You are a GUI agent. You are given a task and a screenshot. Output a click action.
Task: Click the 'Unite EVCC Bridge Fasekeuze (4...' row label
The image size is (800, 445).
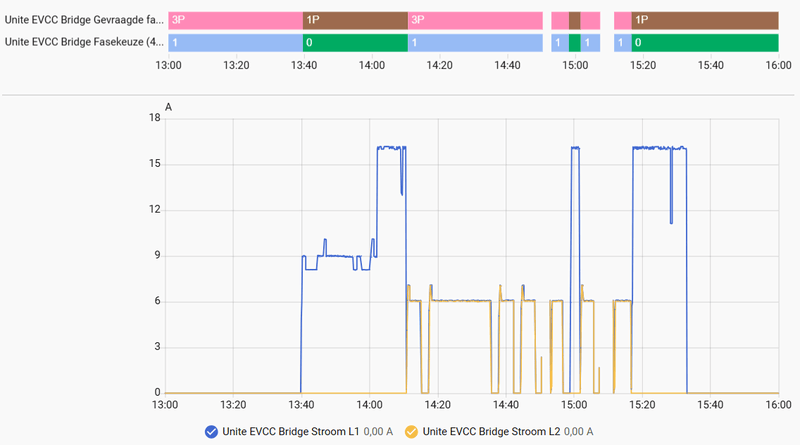pyautogui.click(x=84, y=42)
